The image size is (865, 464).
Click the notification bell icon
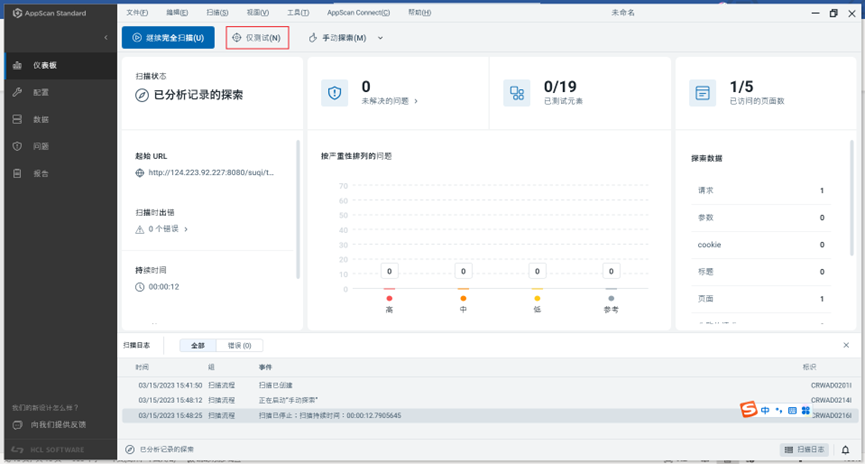tap(845, 450)
